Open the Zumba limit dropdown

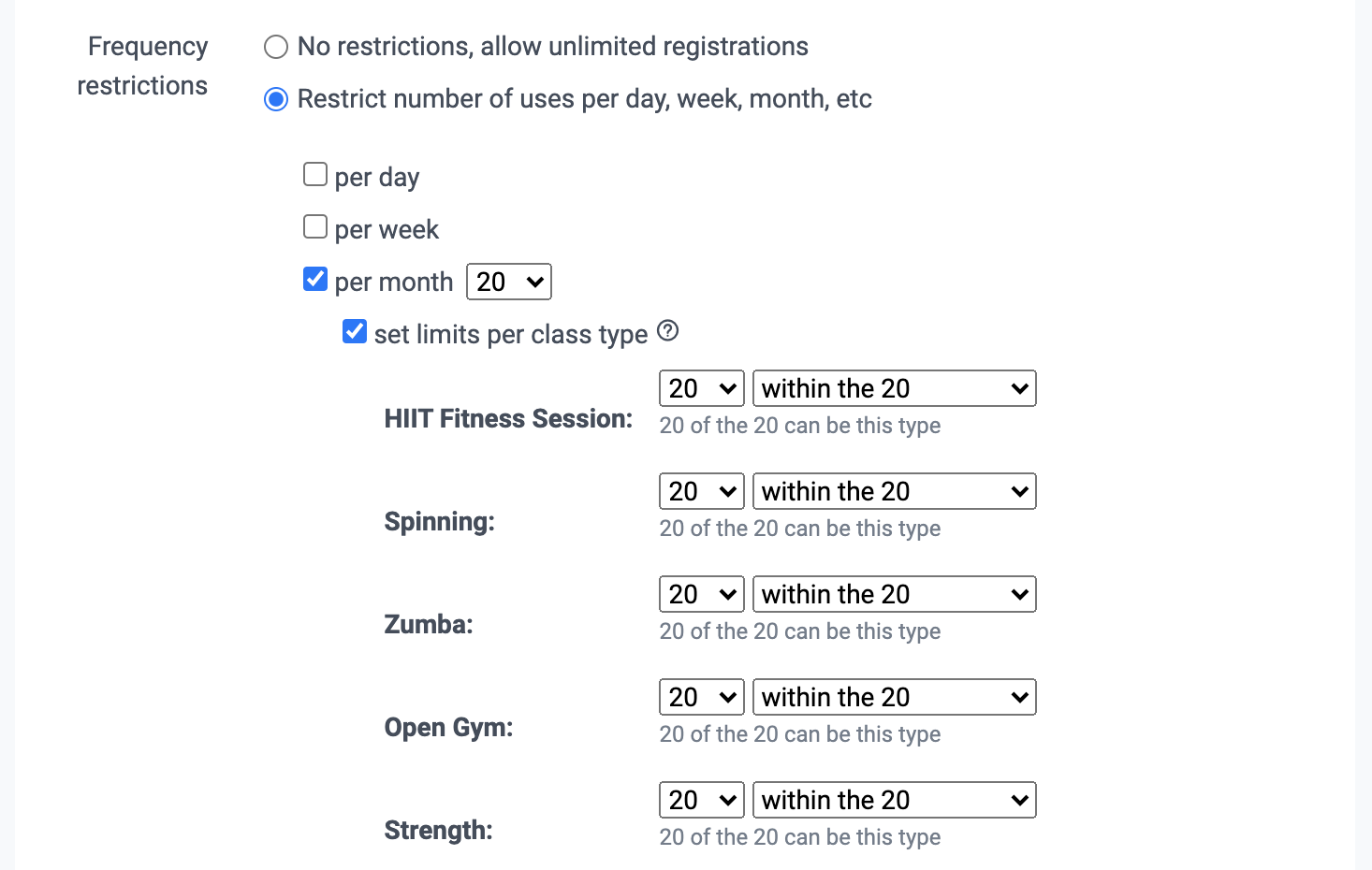[x=701, y=594]
